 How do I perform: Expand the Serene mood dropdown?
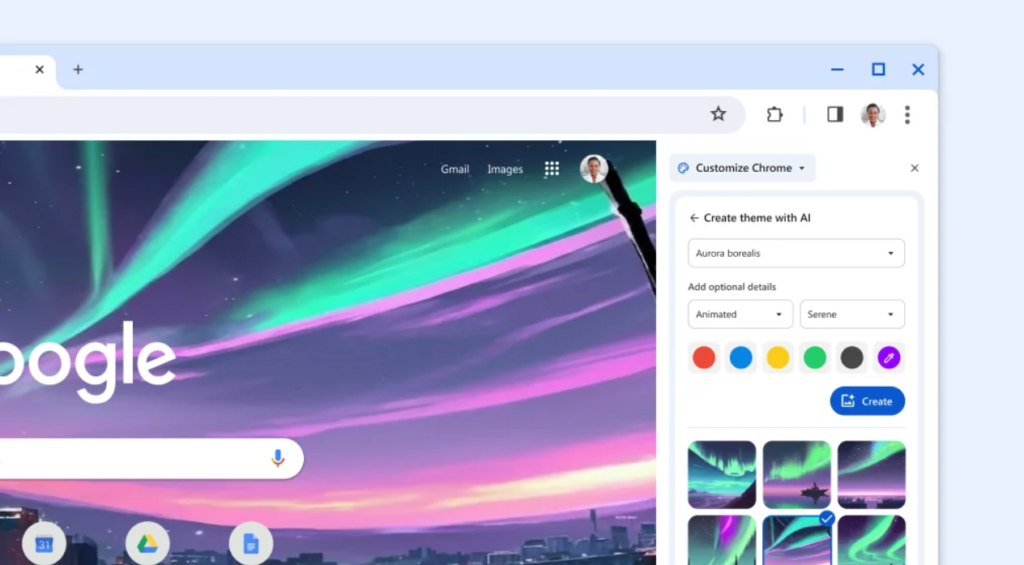click(852, 314)
